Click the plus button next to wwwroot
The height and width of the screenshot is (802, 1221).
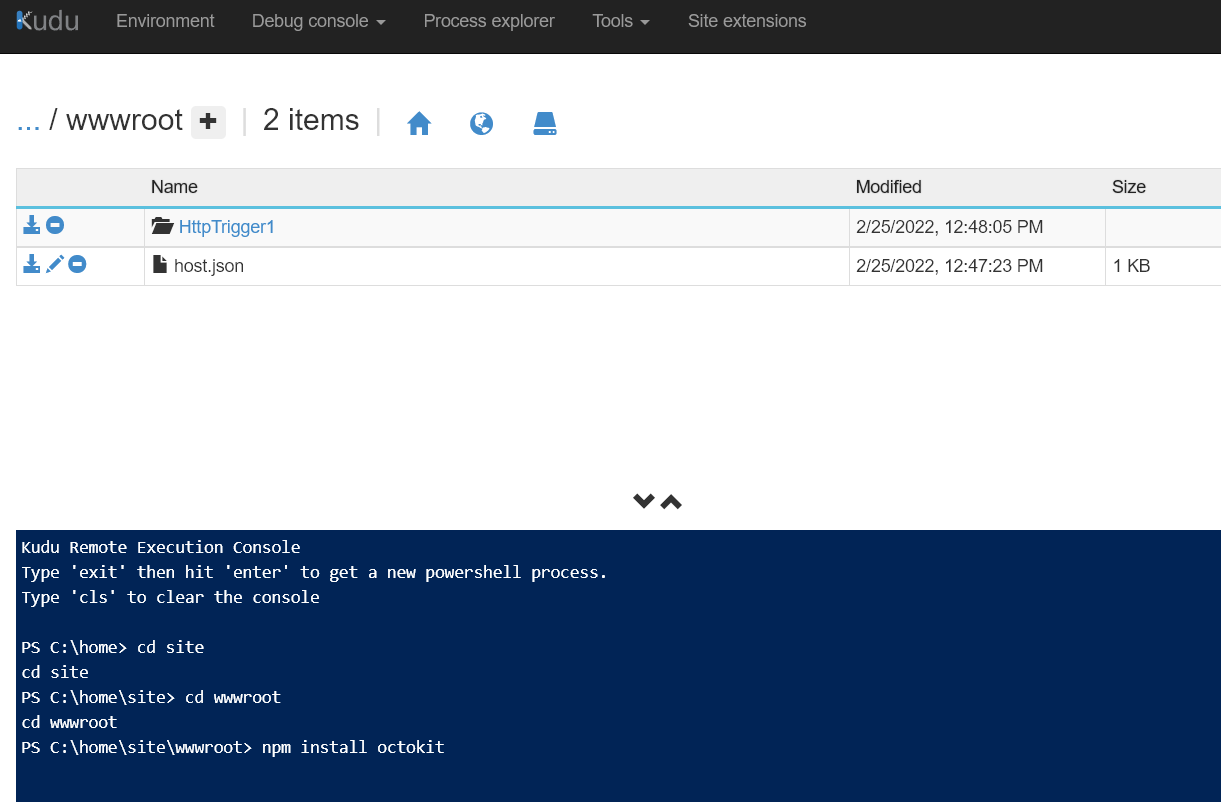click(208, 122)
